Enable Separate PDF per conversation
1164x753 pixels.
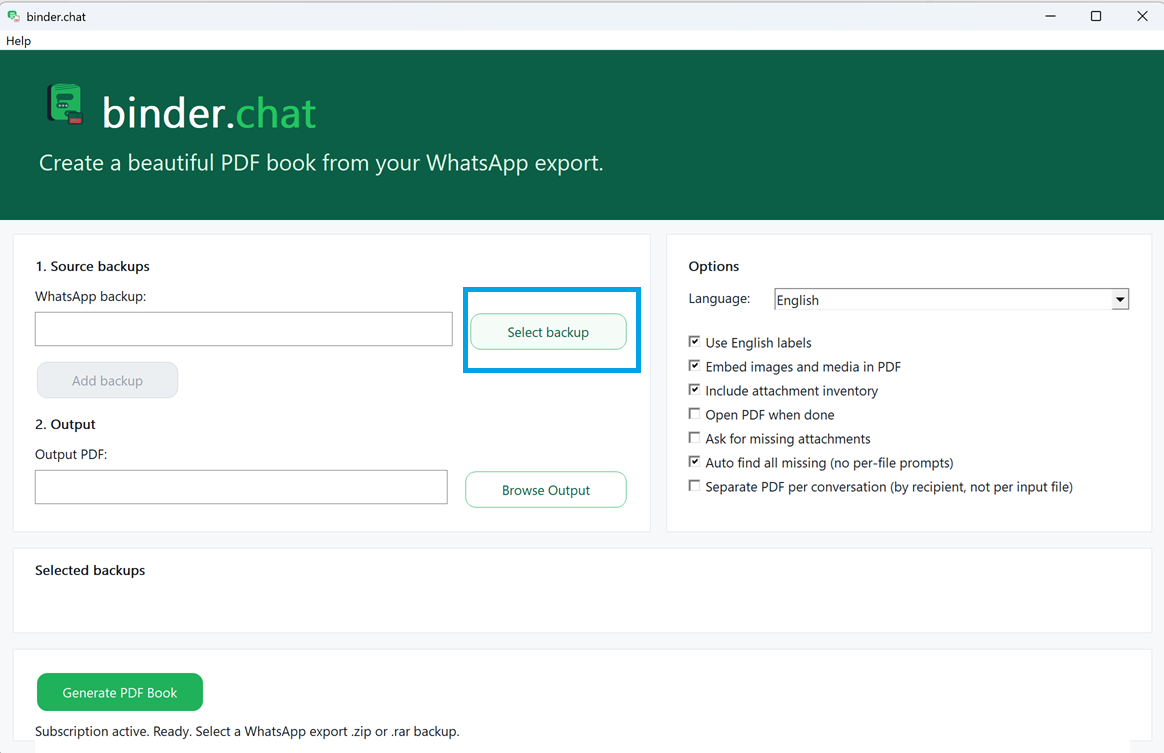694,486
